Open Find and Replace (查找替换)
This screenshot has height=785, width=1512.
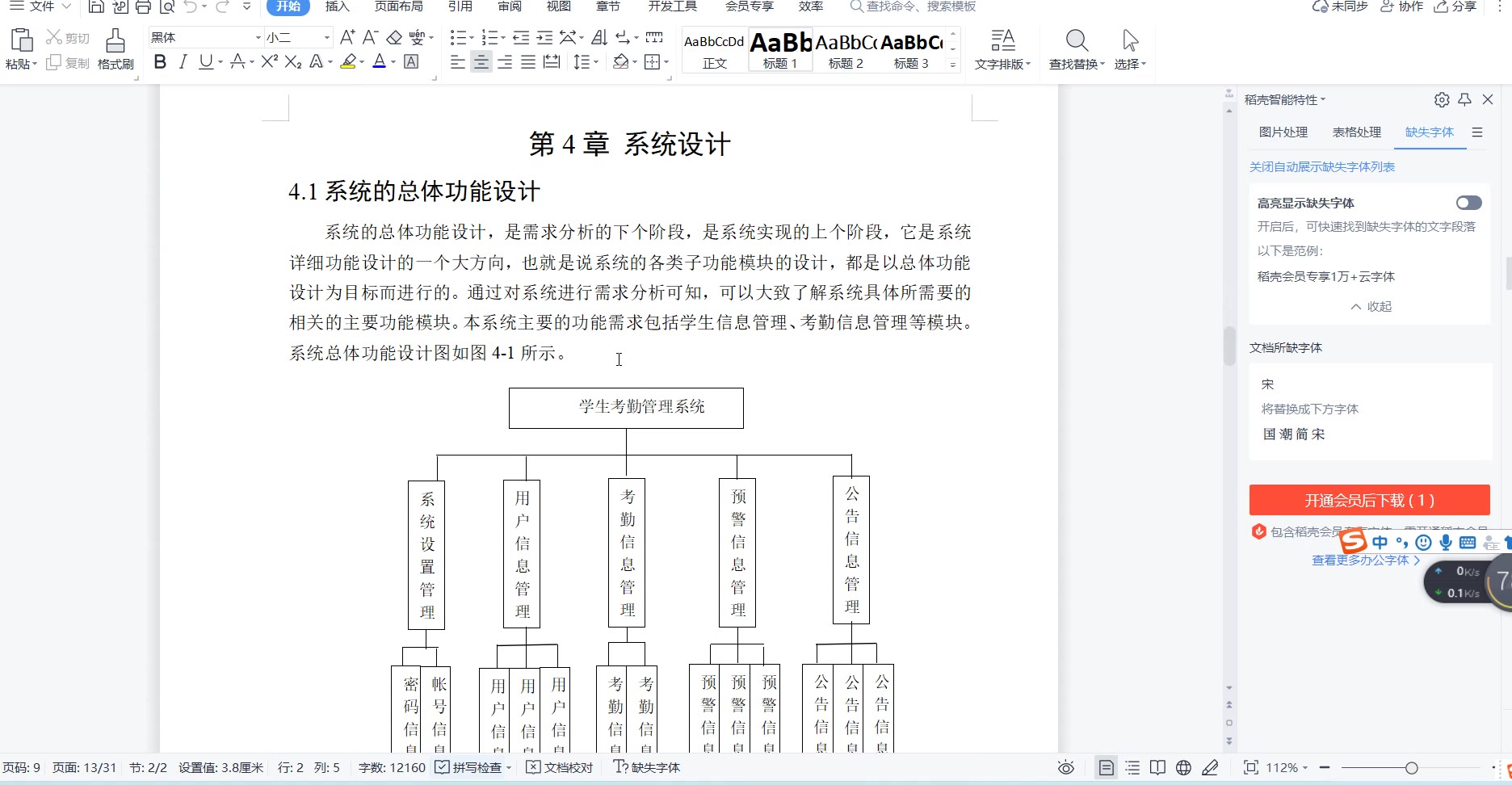[1076, 49]
